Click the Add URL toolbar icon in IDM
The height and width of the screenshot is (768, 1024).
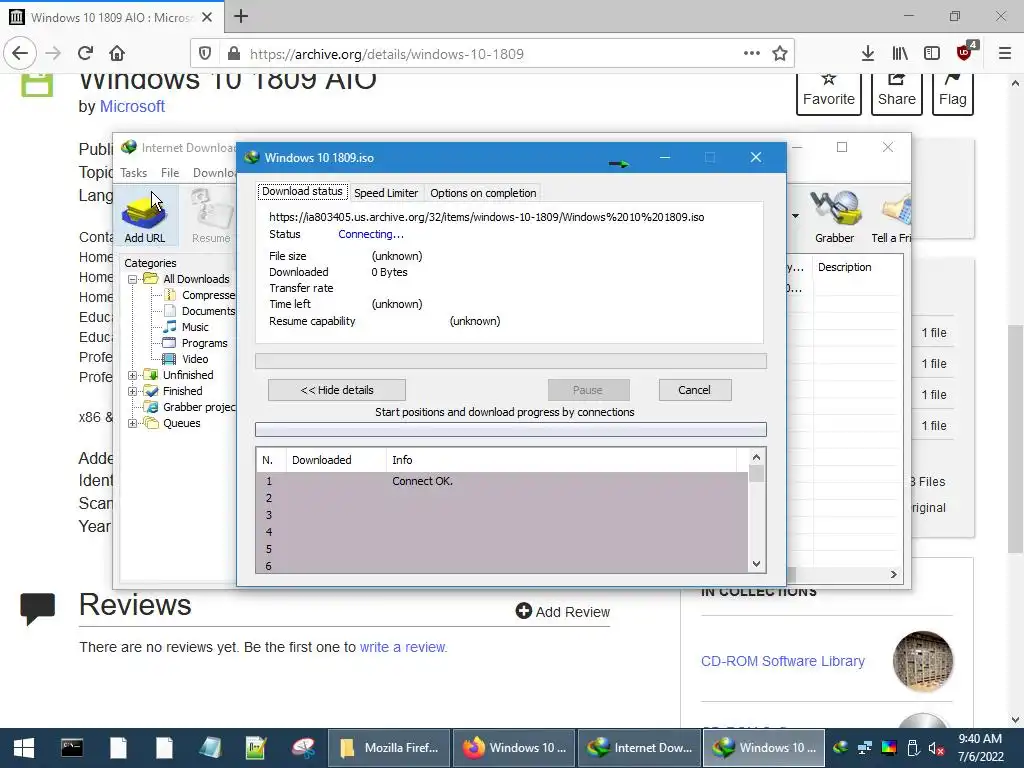[x=145, y=216]
